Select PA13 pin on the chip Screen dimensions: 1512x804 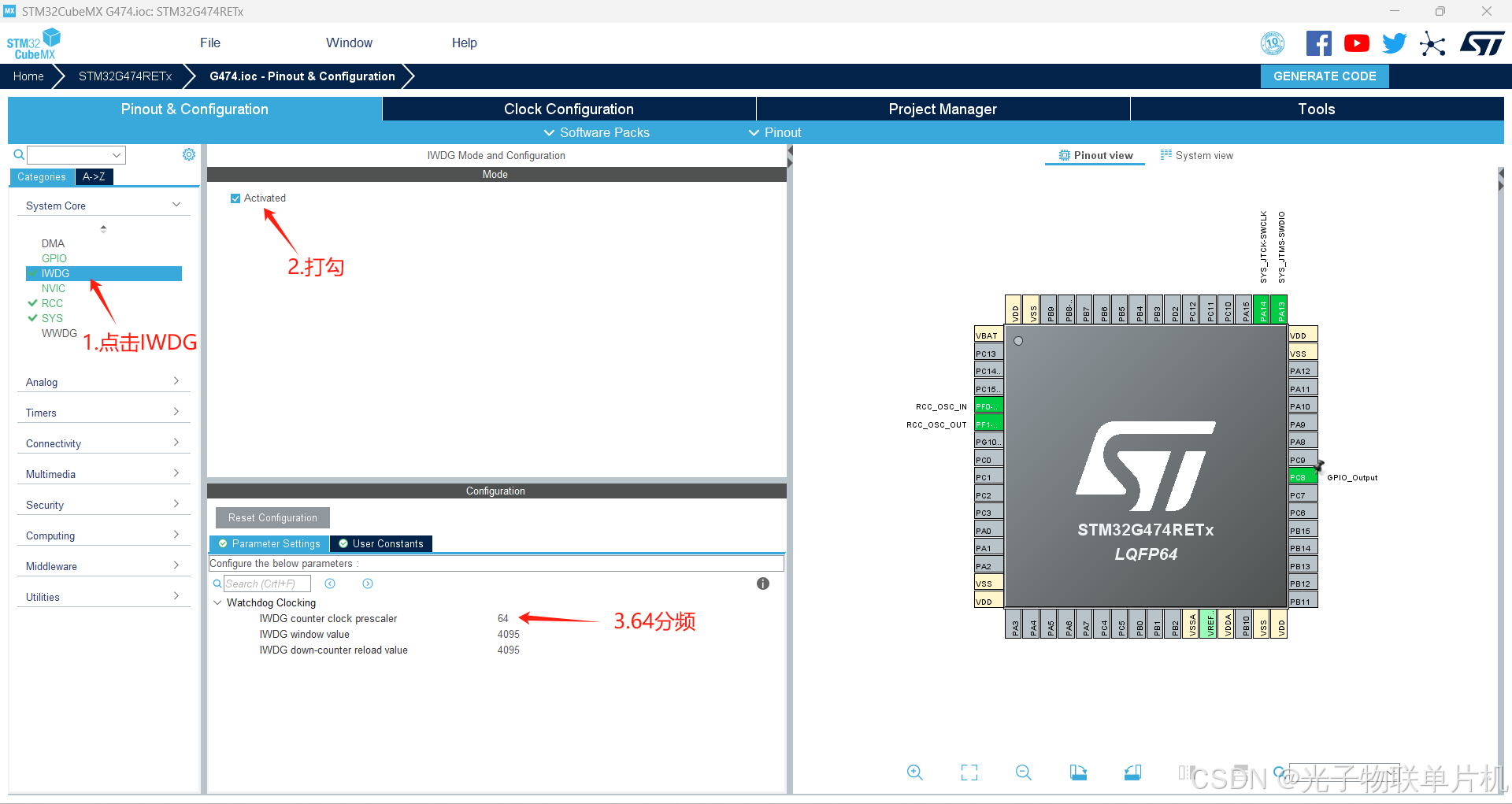tap(1280, 310)
